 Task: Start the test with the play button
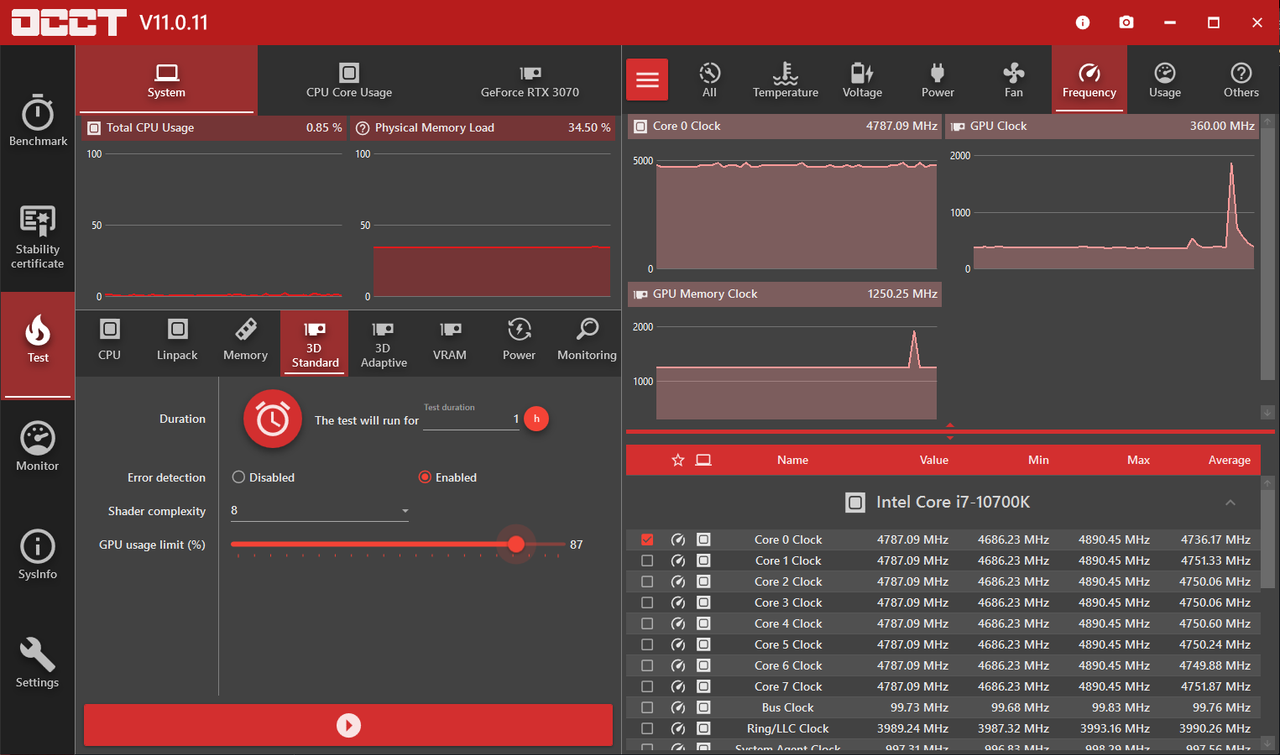(x=348, y=725)
